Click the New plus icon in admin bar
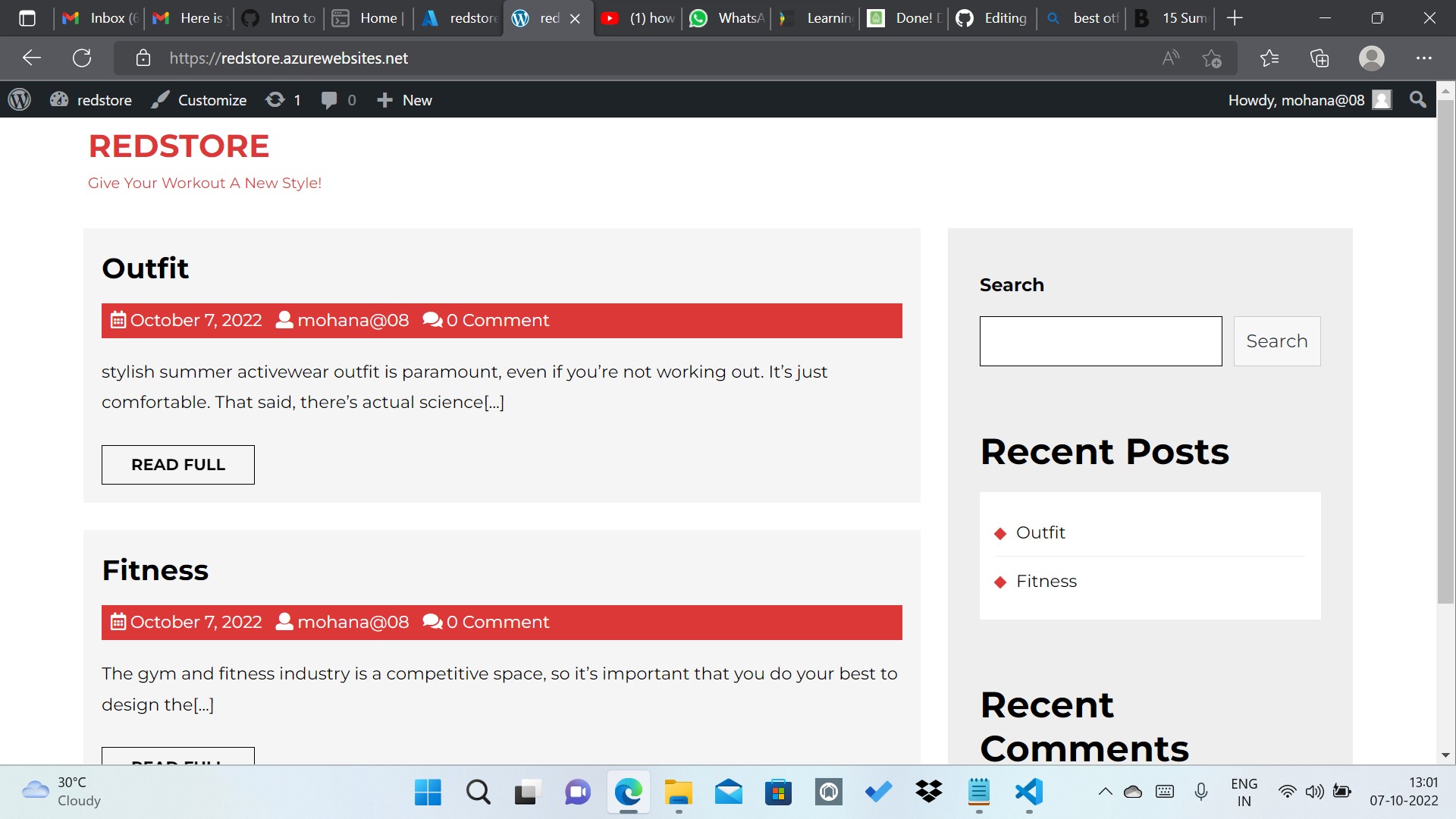Image resolution: width=1456 pixels, height=819 pixels. tap(386, 99)
